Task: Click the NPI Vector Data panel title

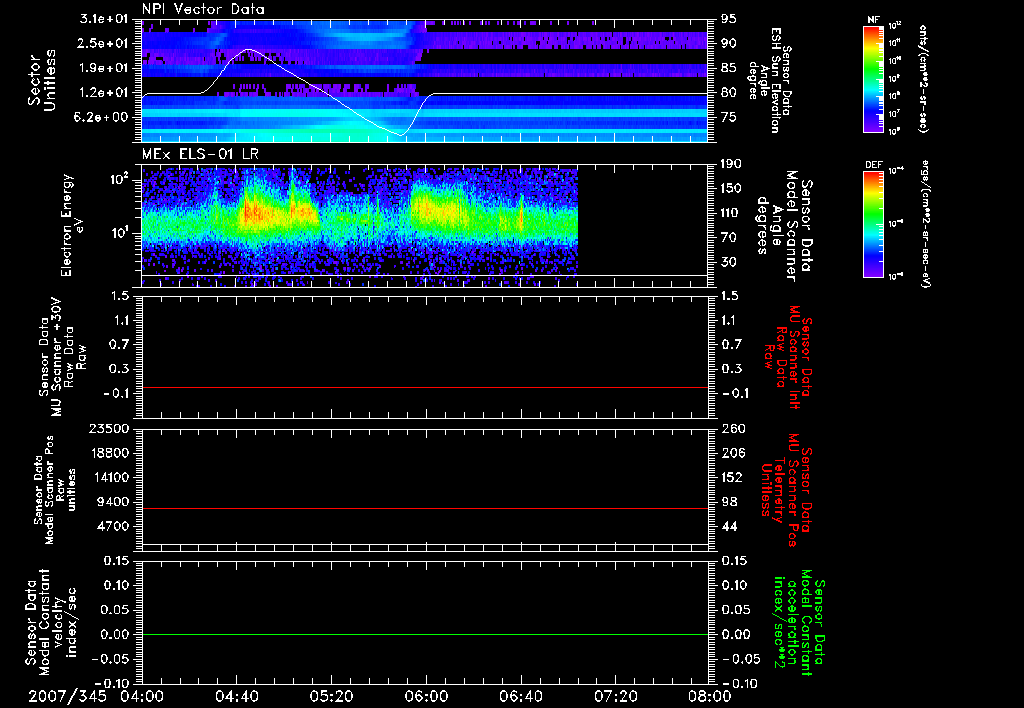Action: [x=203, y=9]
